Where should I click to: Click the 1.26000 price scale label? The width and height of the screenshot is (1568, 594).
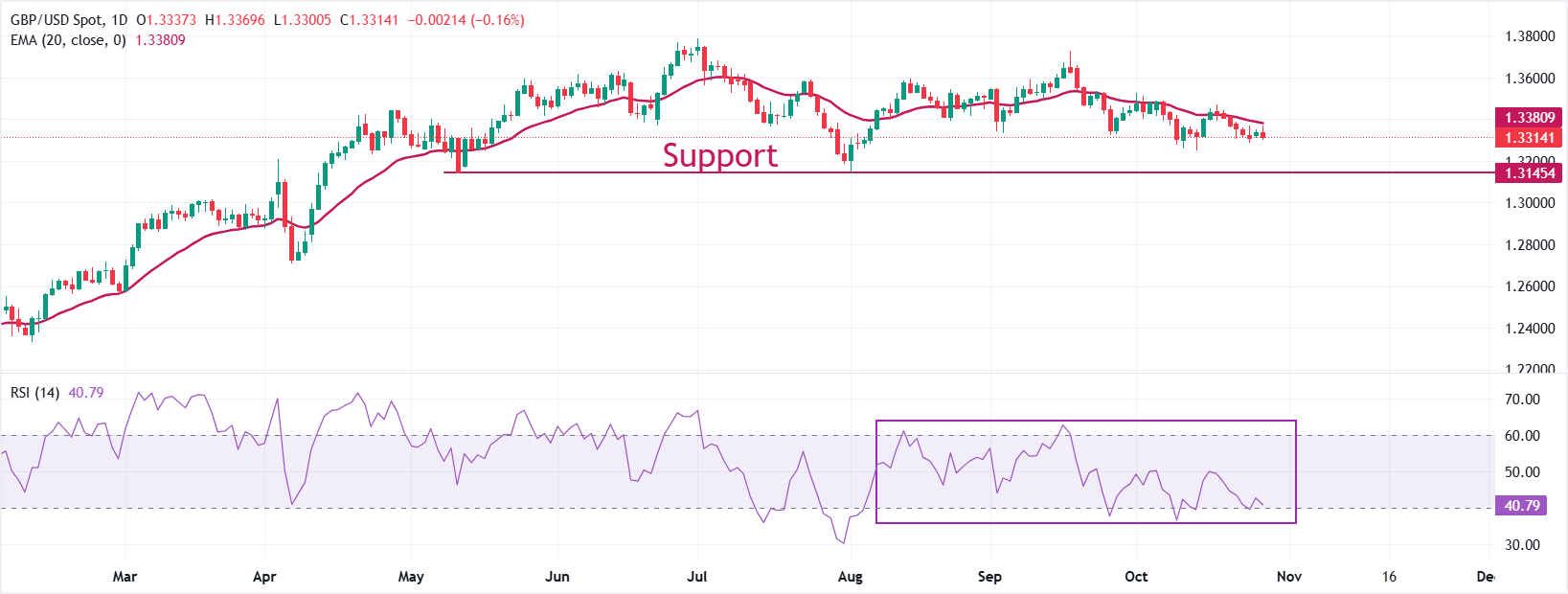[1529, 286]
